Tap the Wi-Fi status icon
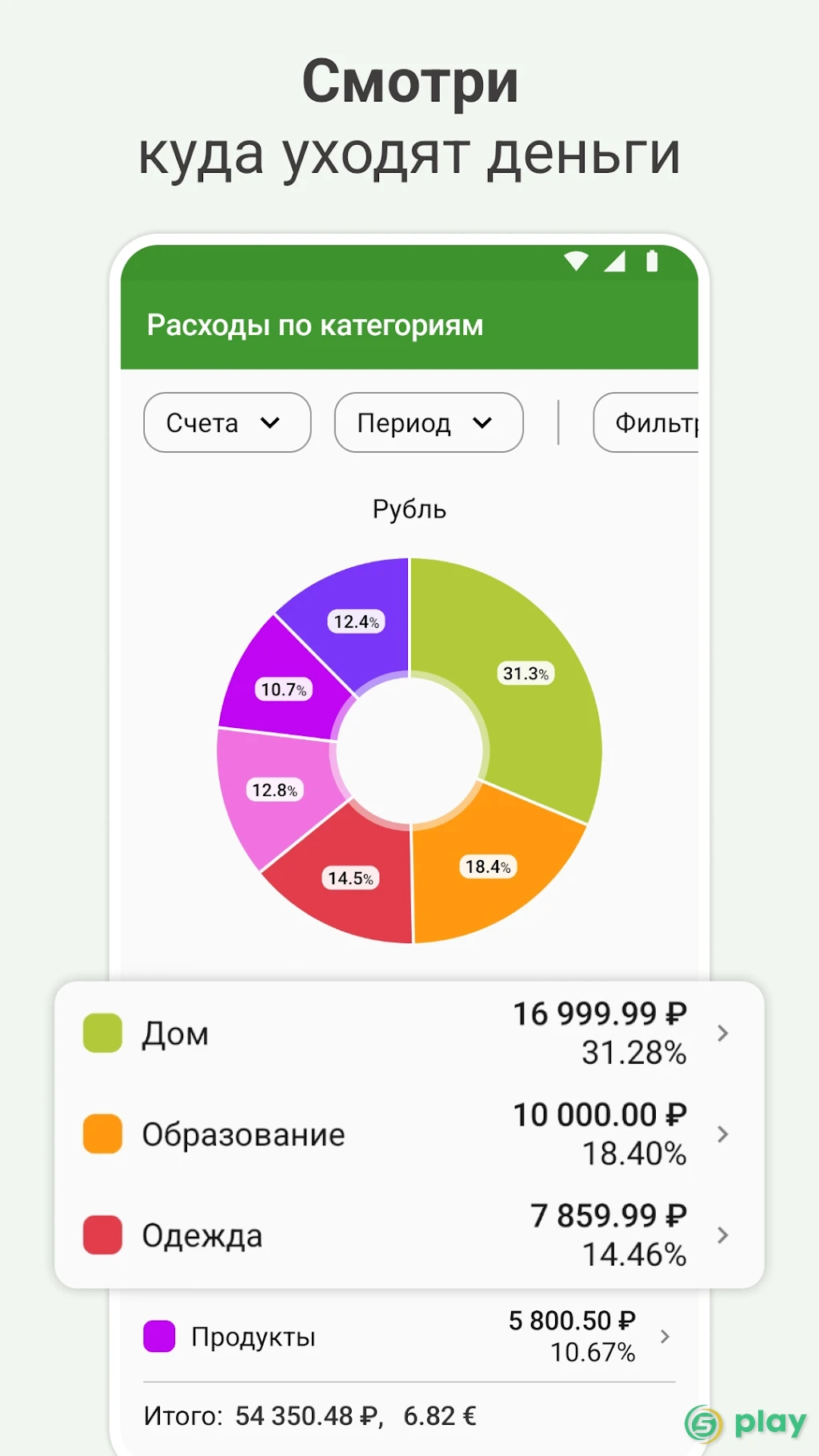 [576, 261]
